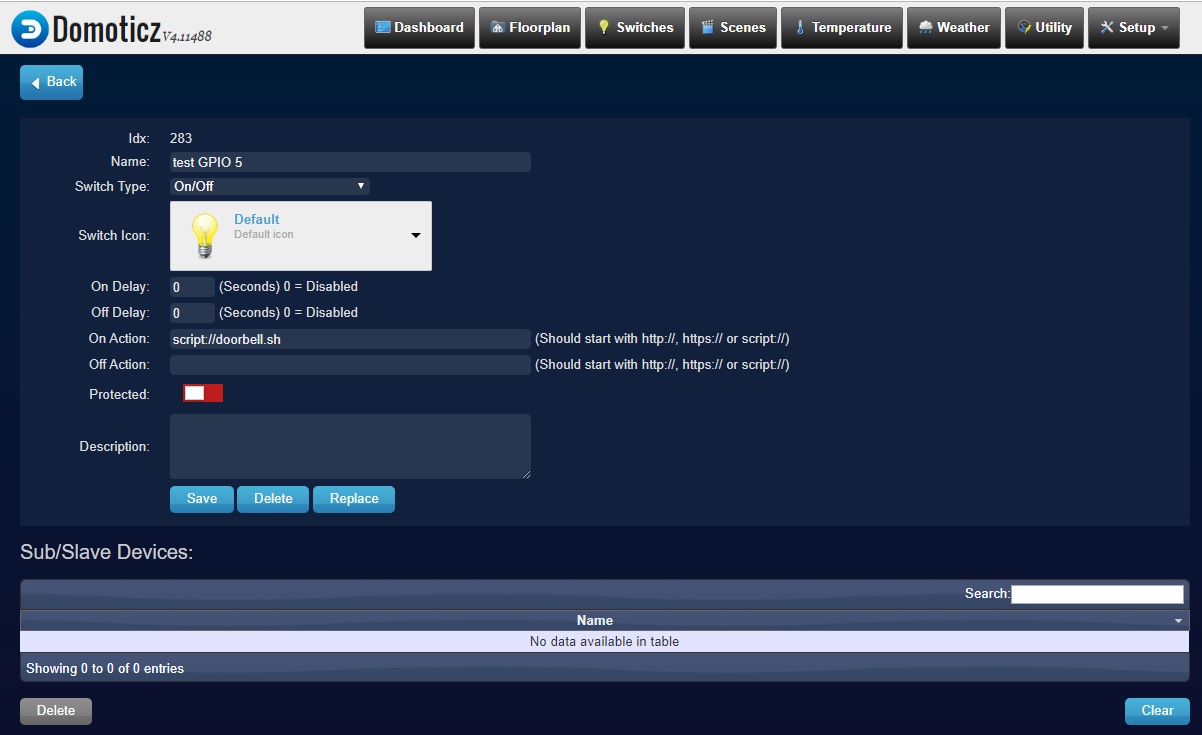1202x735 pixels.
Task: Click the Floorplan house icon
Action: (x=497, y=28)
